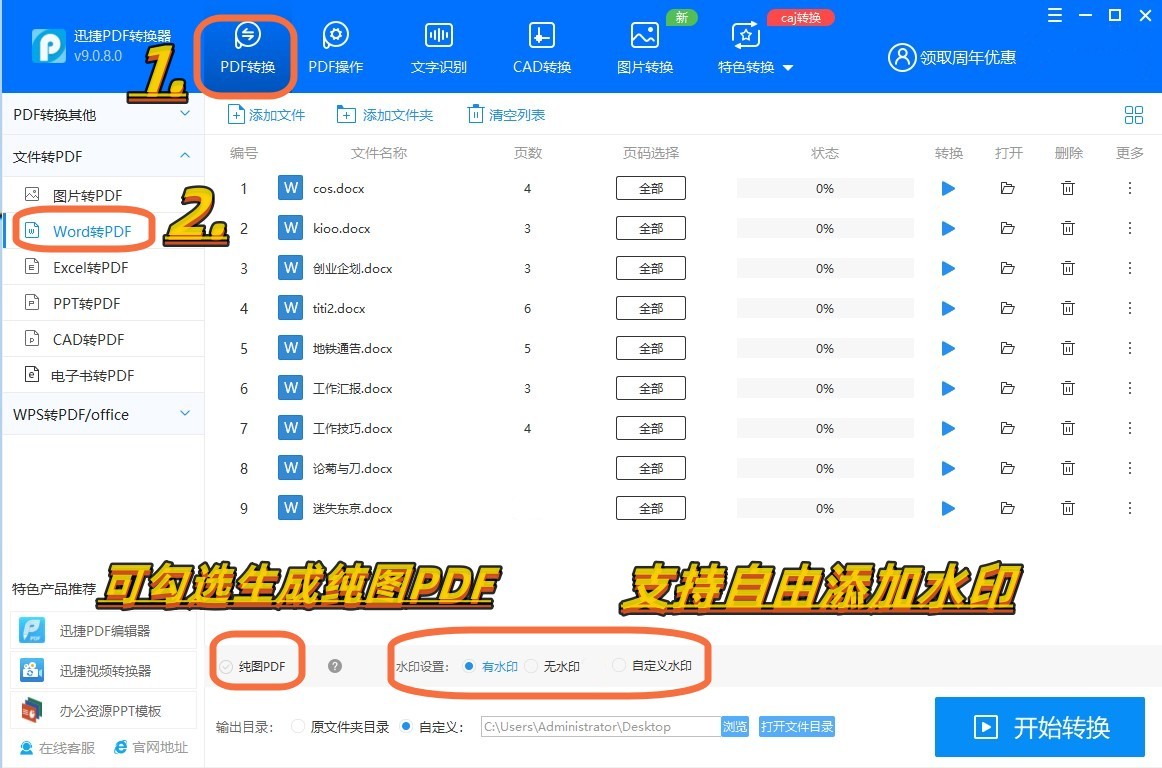Click the grid layout icon above the file list

tap(1133, 114)
